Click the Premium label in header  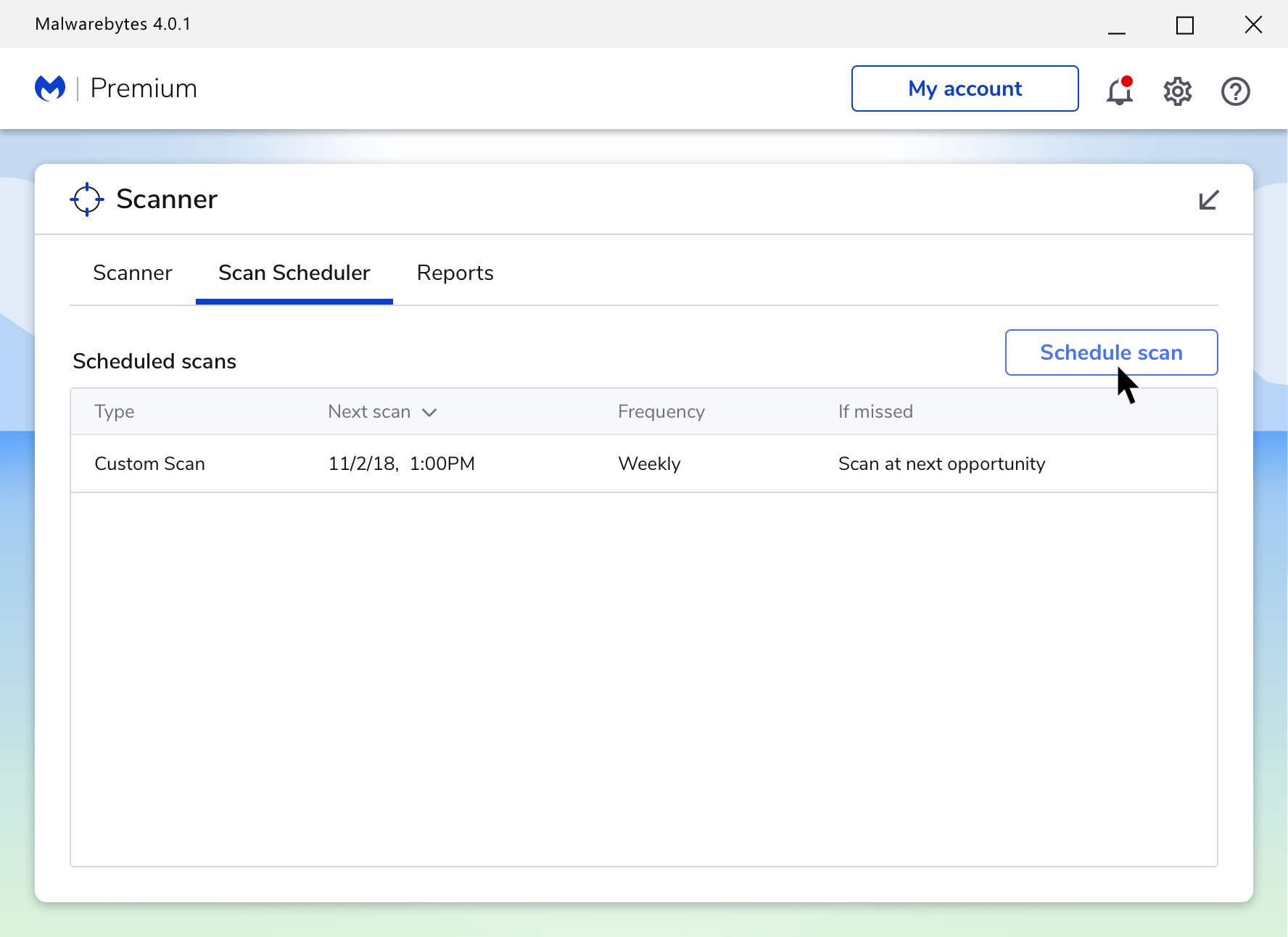pyautogui.click(x=144, y=88)
